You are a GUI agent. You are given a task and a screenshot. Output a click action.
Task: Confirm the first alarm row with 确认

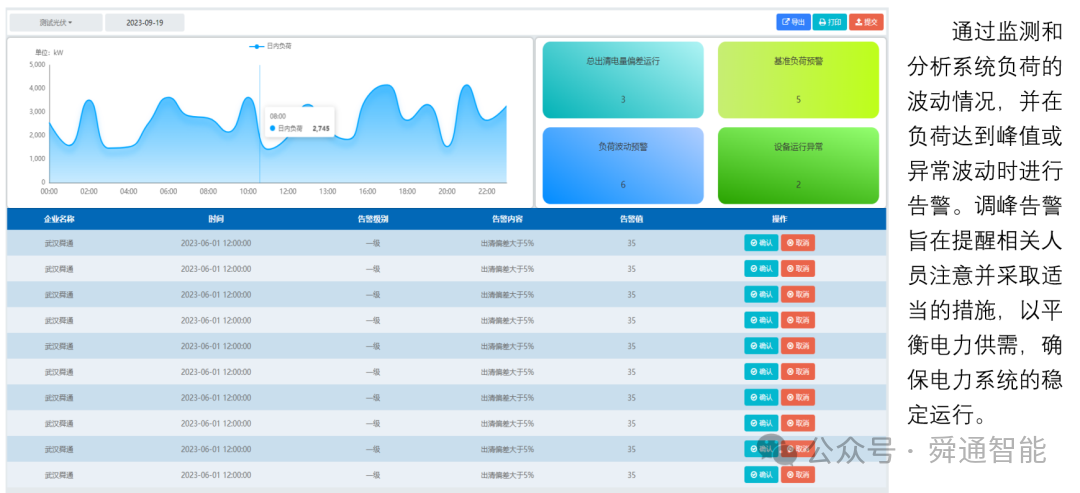pos(761,242)
